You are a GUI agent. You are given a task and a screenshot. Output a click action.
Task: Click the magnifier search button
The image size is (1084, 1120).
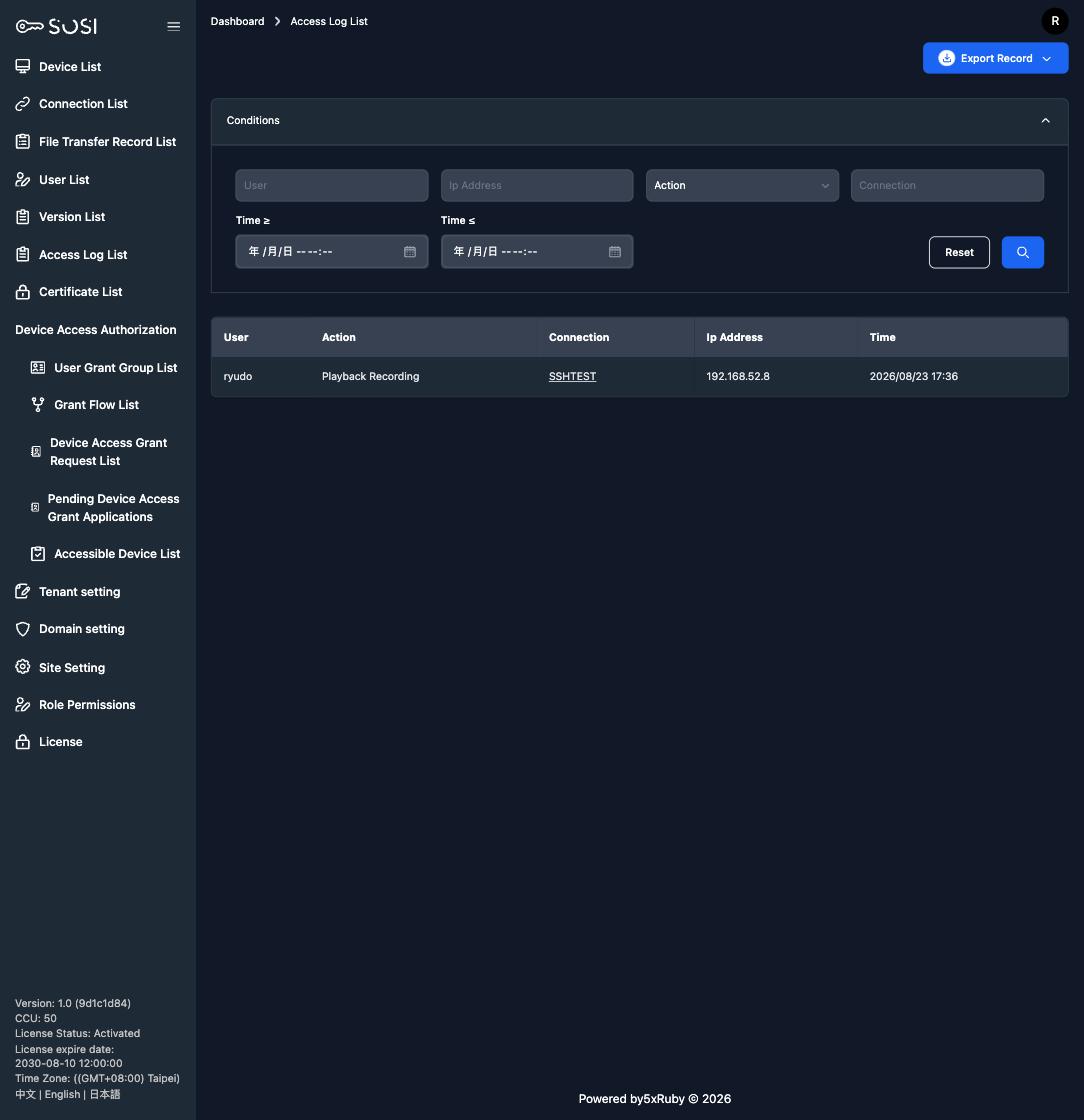pyautogui.click(x=1023, y=252)
